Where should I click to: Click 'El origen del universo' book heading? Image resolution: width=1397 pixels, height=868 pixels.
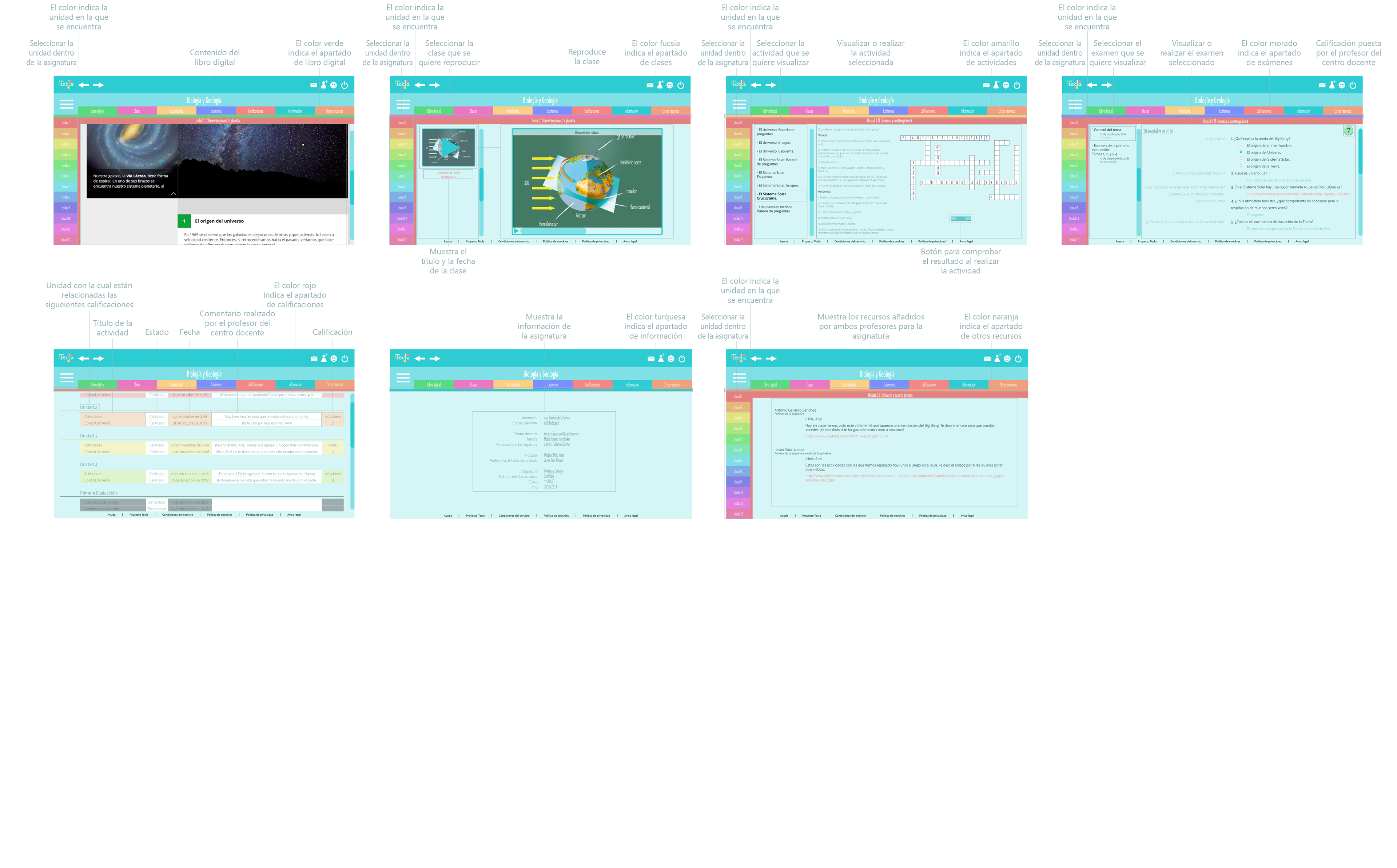219,221
